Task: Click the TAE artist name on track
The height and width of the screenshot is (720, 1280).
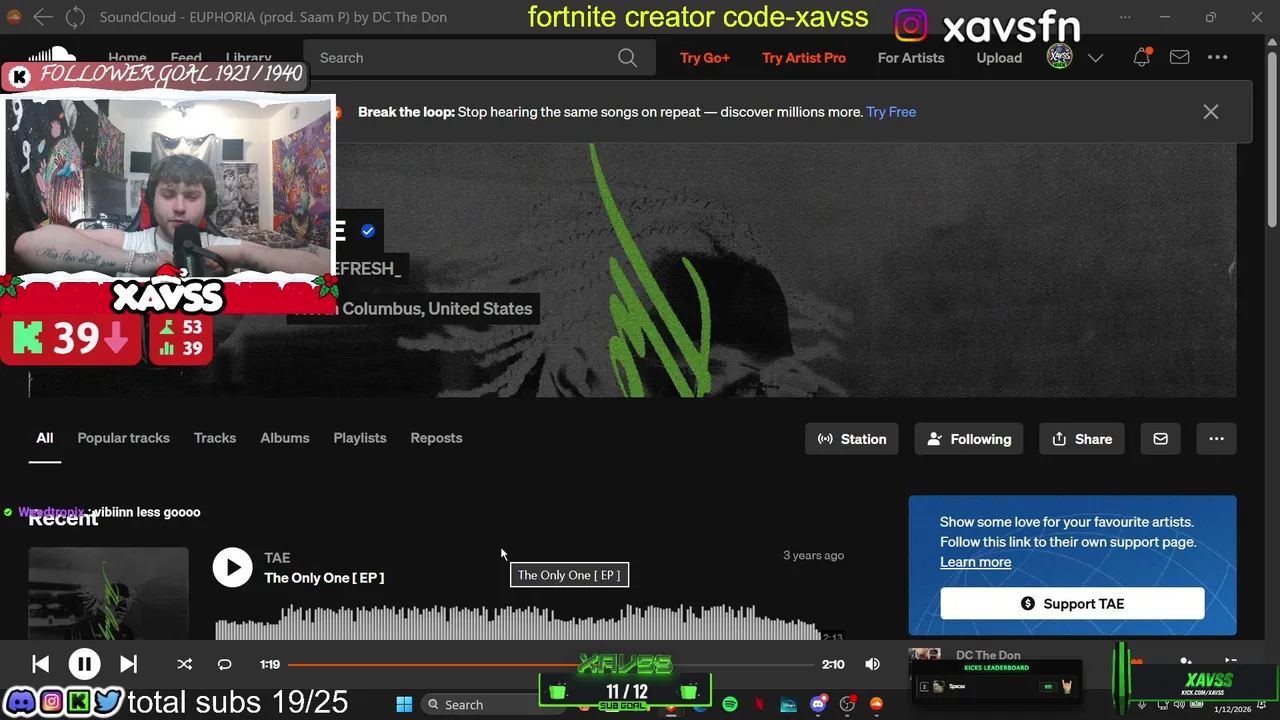Action: point(277,558)
